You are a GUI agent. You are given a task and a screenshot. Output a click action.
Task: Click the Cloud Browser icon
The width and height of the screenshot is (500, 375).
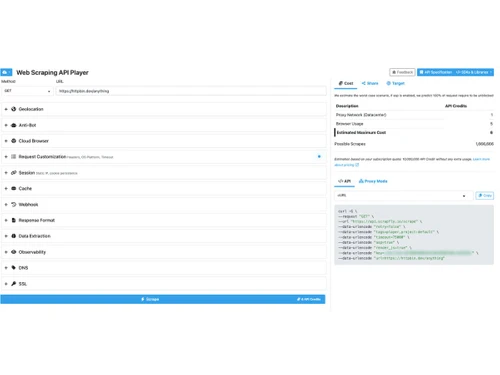pos(14,141)
